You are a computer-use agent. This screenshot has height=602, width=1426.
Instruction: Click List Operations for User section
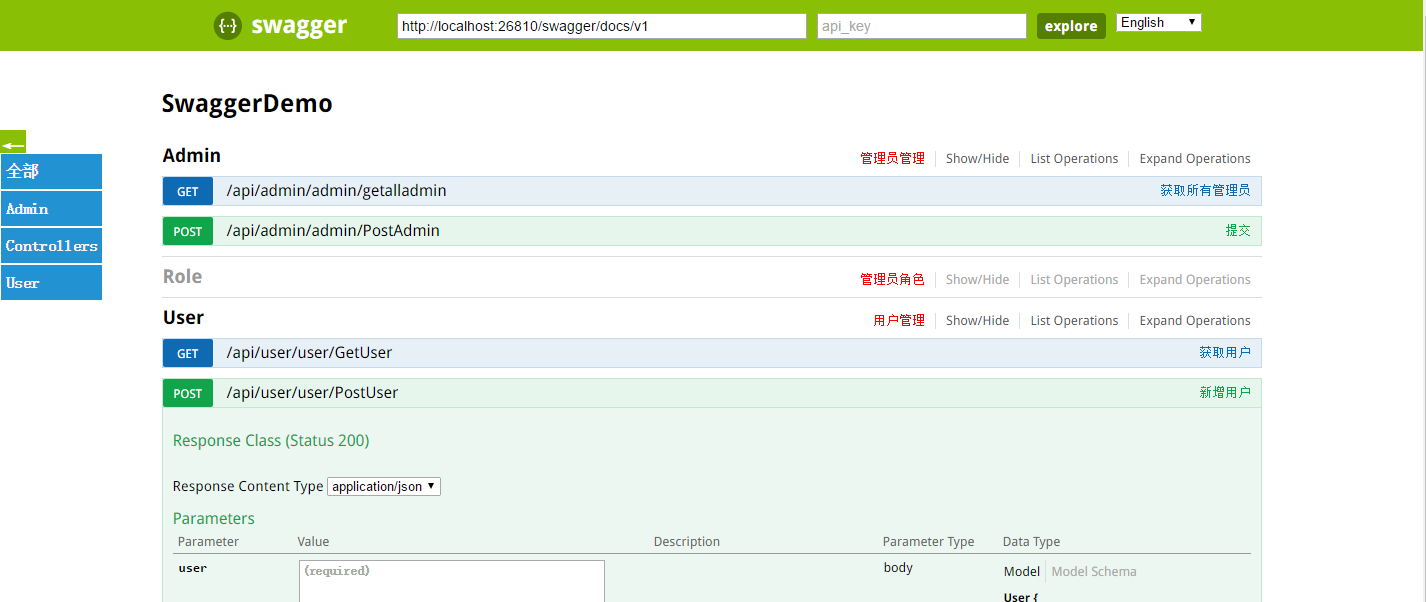[x=1074, y=320]
